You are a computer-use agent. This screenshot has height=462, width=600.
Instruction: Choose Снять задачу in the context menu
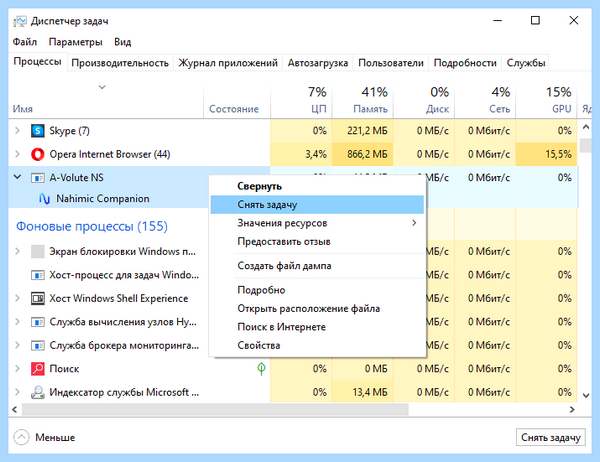(317, 205)
